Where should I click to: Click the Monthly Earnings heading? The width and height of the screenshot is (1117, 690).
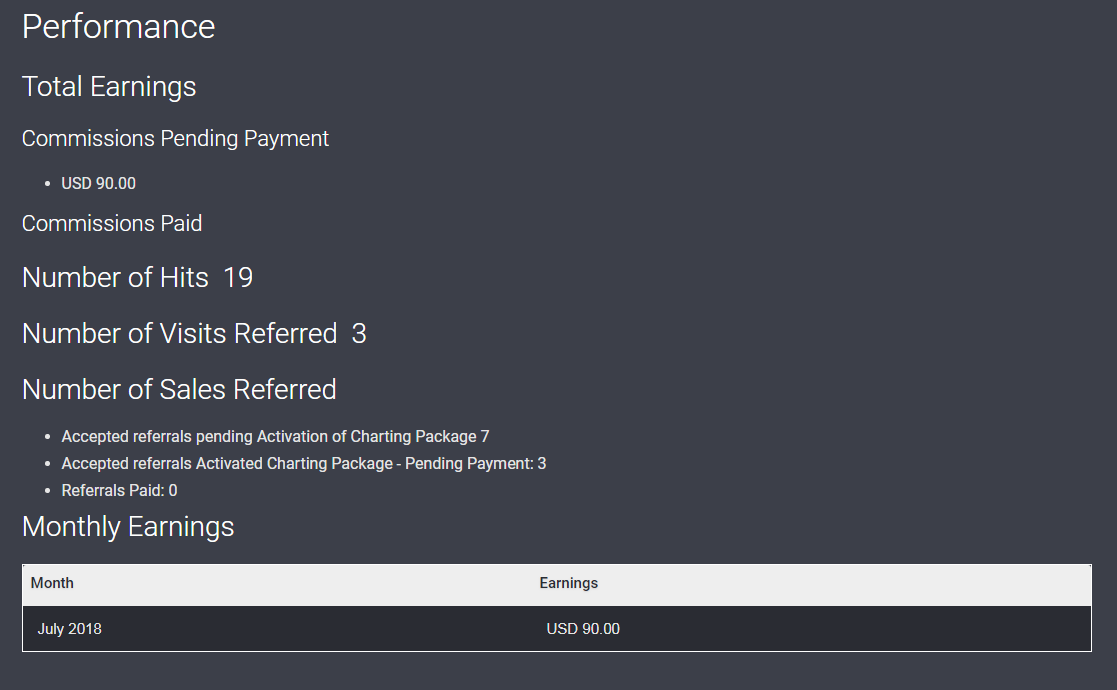(x=128, y=526)
